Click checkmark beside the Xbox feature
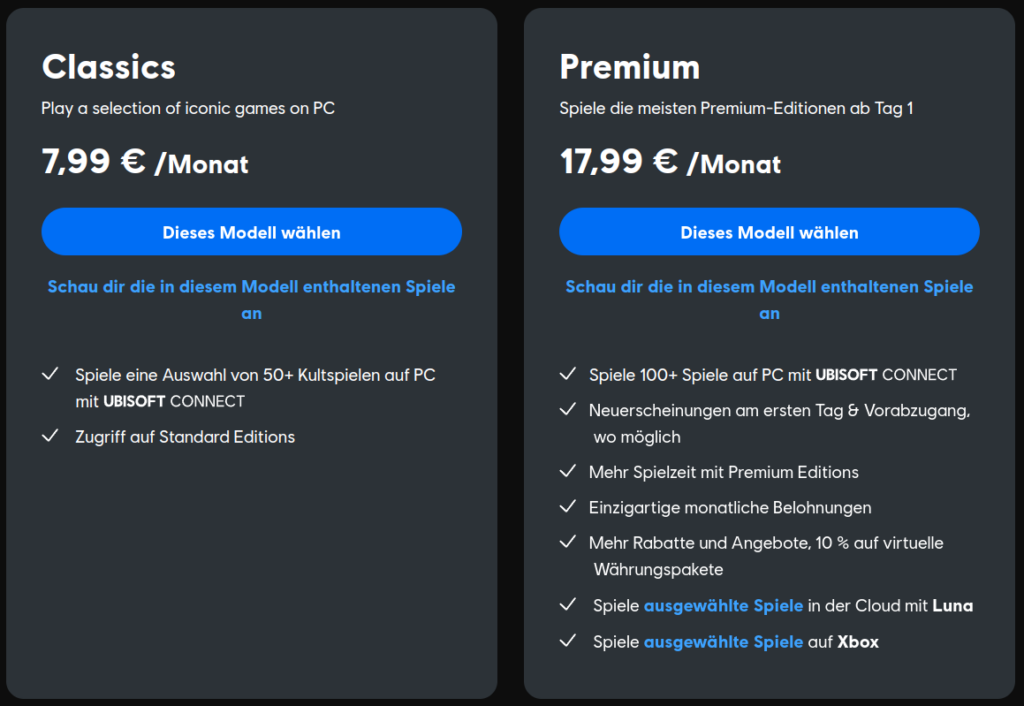Image resolution: width=1024 pixels, height=706 pixels. (568, 641)
